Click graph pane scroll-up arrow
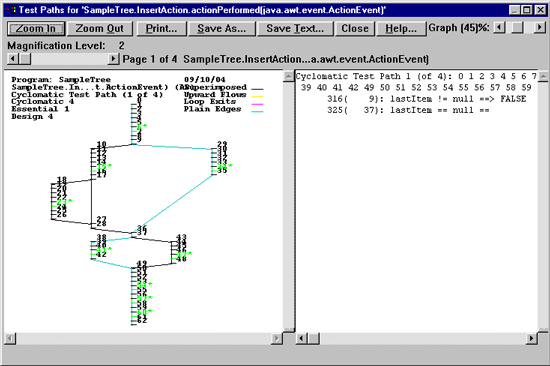Image resolution: width=550 pixels, height=366 pixels. pyautogui.click(x=288, y=76)
